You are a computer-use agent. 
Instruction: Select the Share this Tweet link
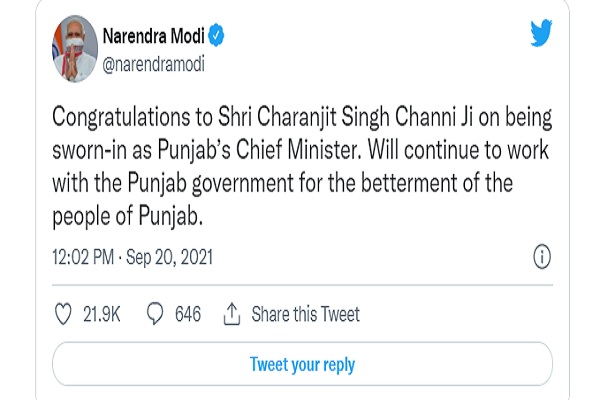coord(305,314)
